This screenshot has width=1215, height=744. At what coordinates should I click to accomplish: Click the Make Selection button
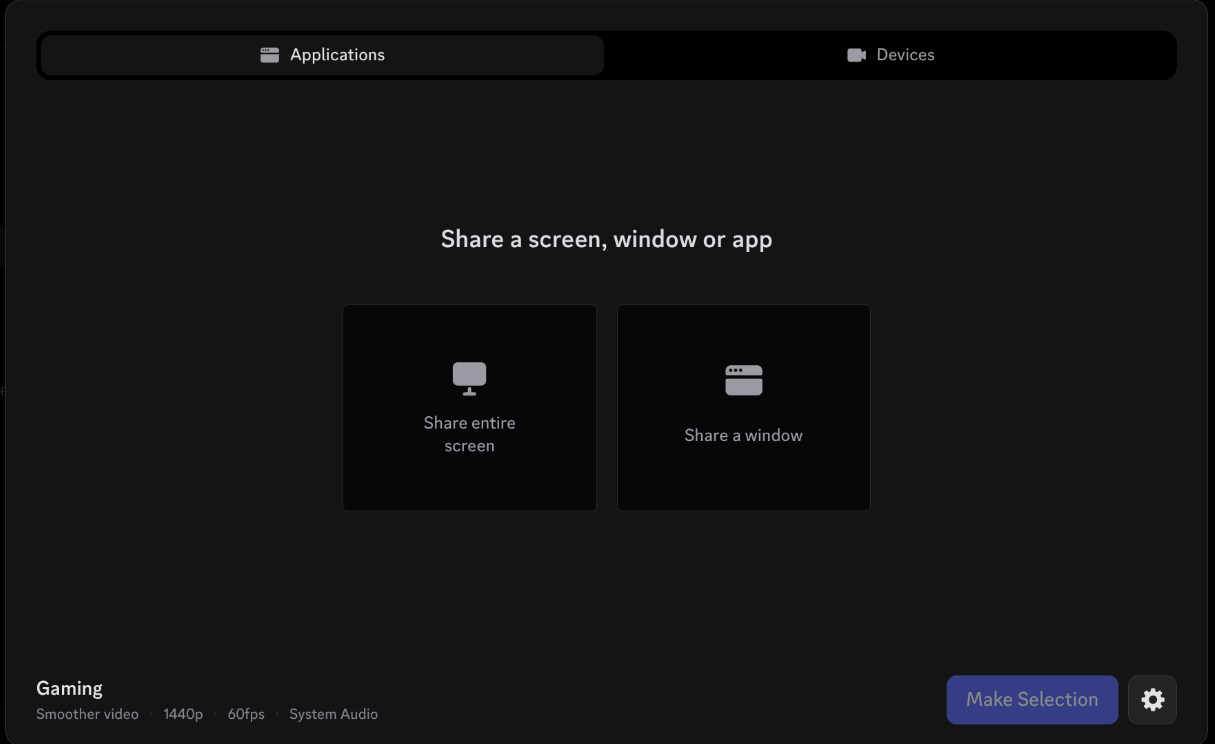pyautogui.click(x=1032, y=699)
